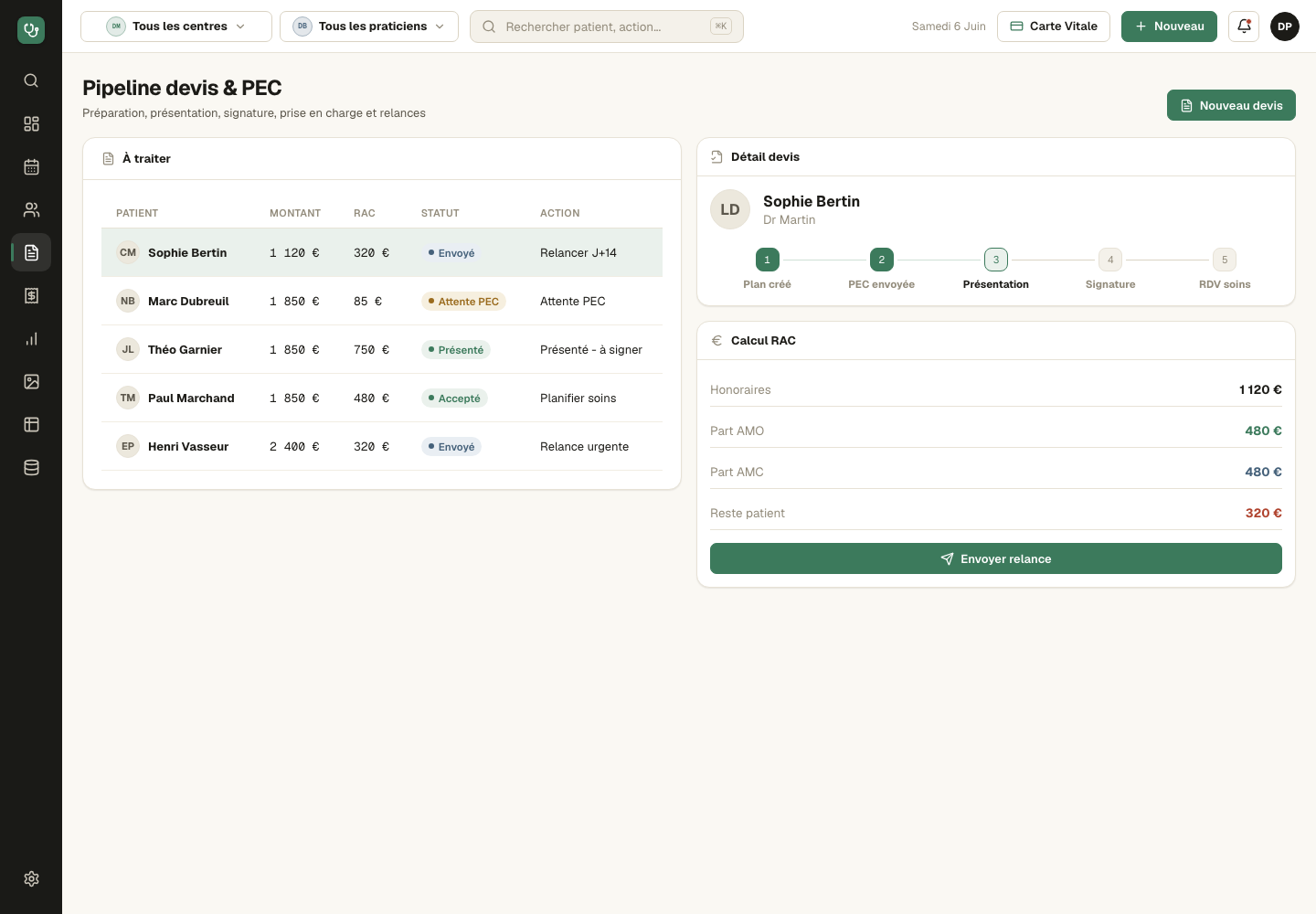1316x914 pixels.
Task: Open the statistics bar chart icon in sidebar
Action: pyautogui.click(x=31, y=338)
